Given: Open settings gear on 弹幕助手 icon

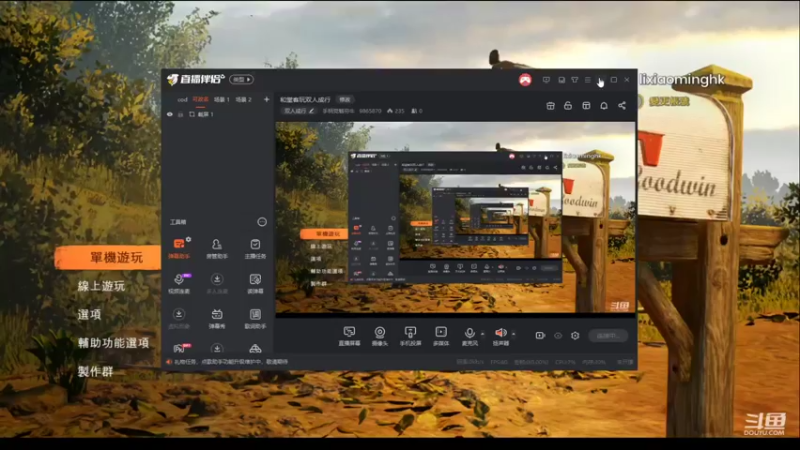Looking at the screenshot, I should (189, 239).
